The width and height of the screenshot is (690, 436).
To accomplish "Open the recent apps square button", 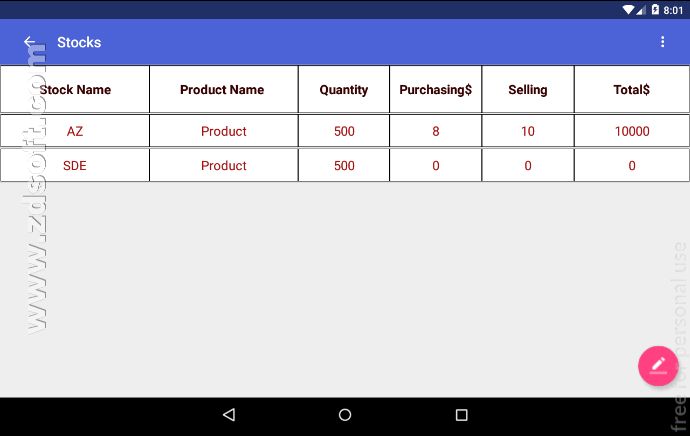I will 461,414.
